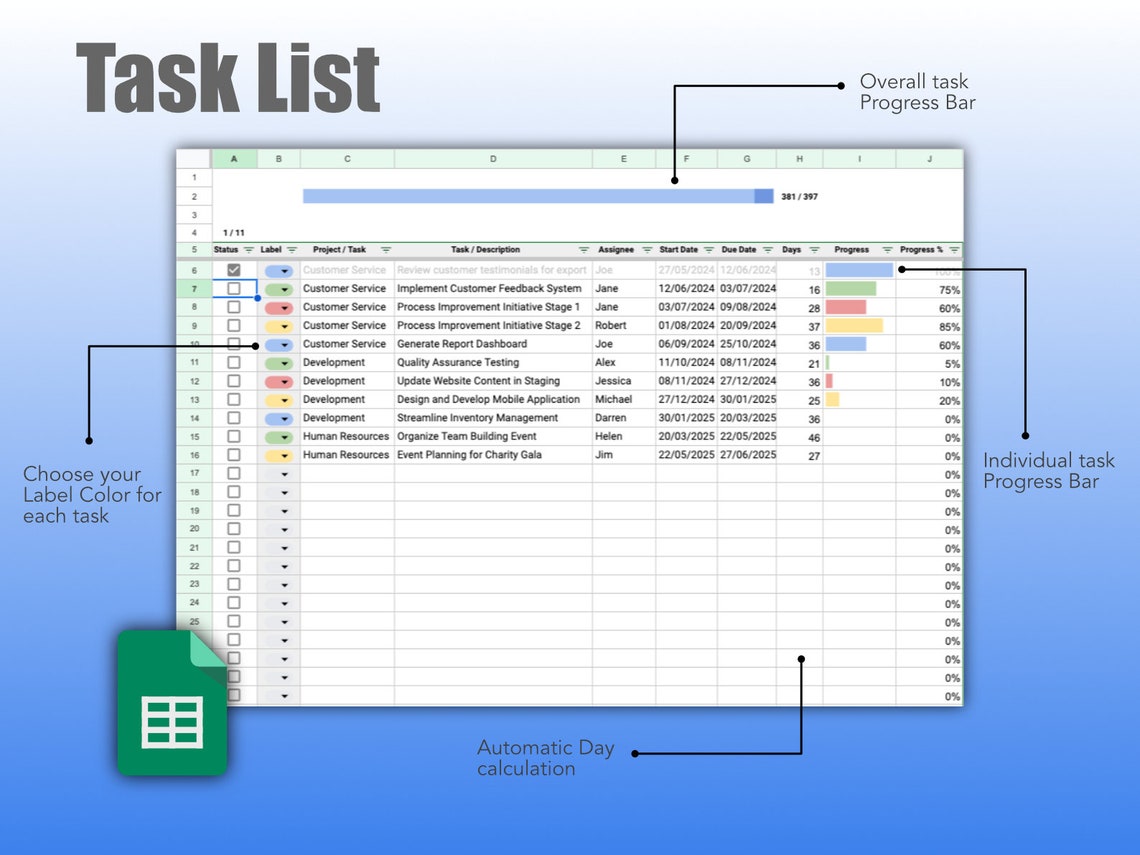Open the Progress % filter icon
Image resolution: width=1140 pixels, height=855 pixels.
(954, 250)
